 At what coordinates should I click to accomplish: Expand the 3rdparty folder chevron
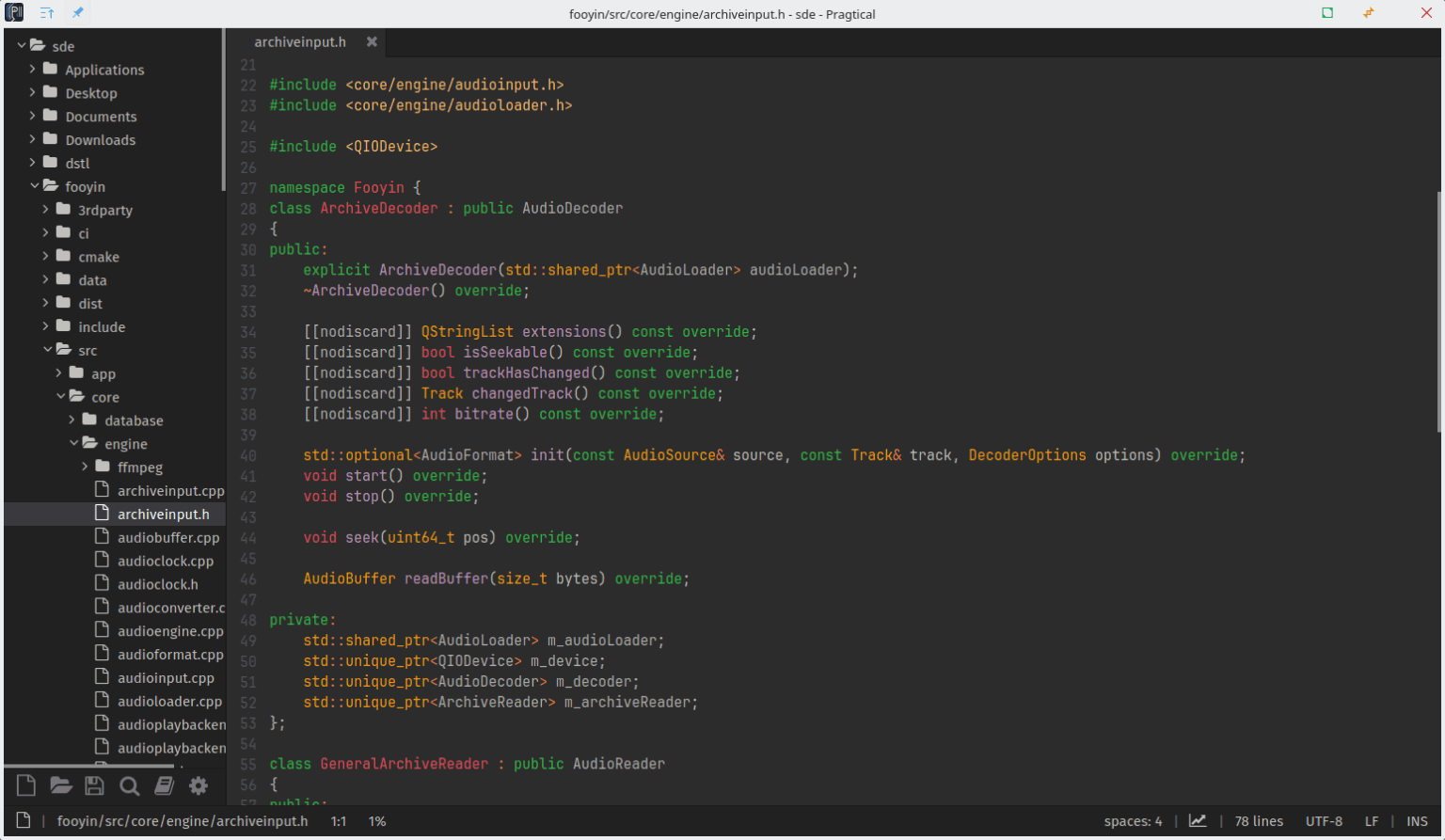click(x=45, y=210)
